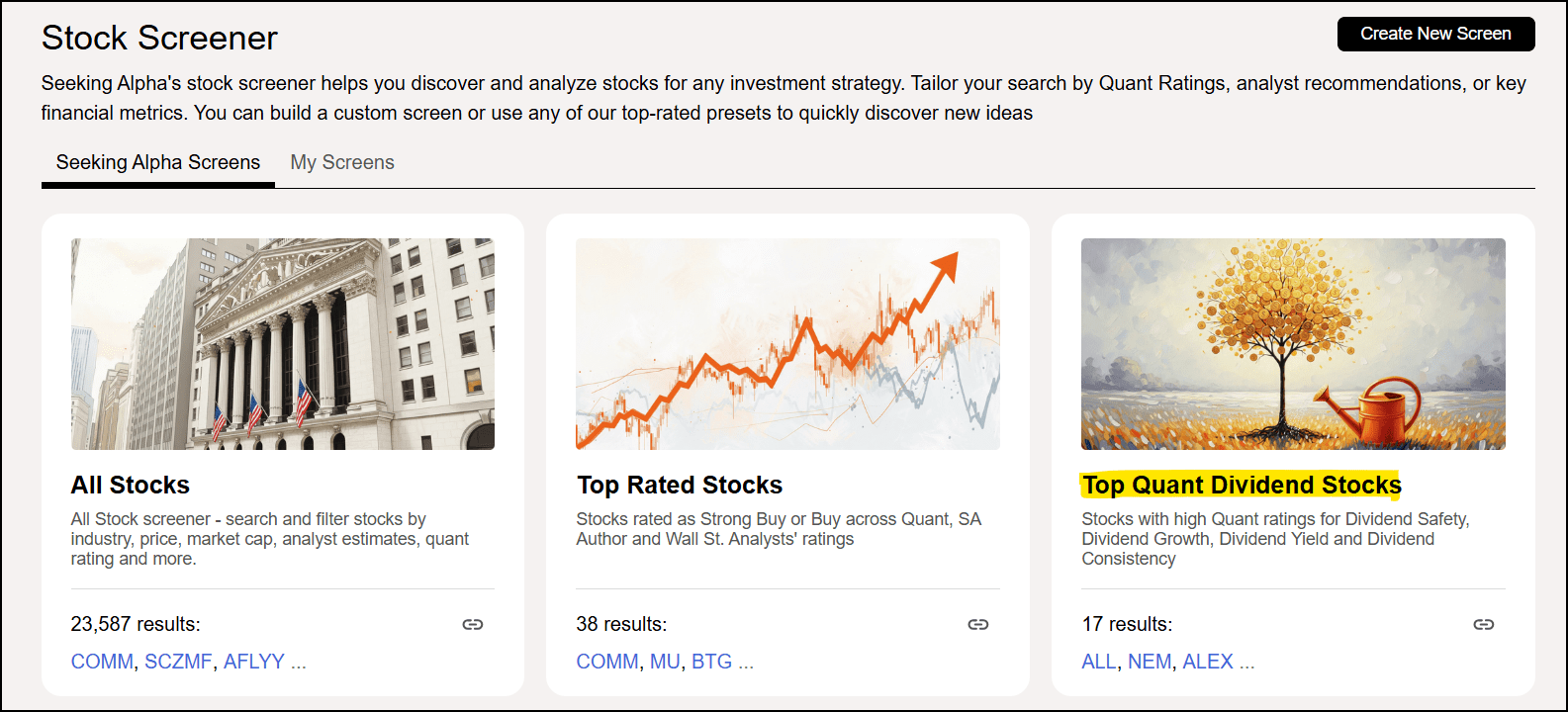Click the SCZMF ticker link
The image size is (1568, 712).
coord(178,662)
